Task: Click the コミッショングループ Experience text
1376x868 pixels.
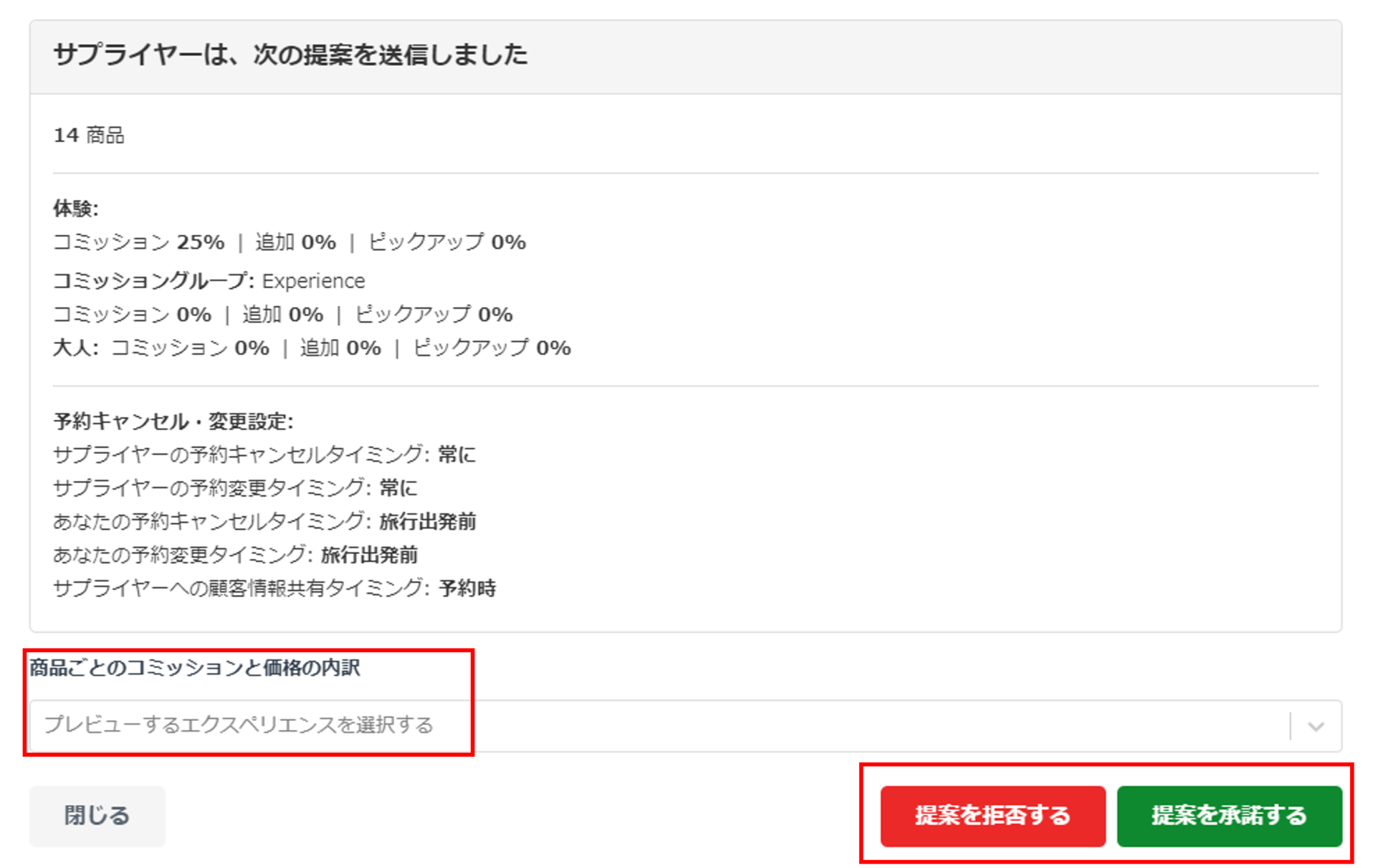Action: coord(209,280)
